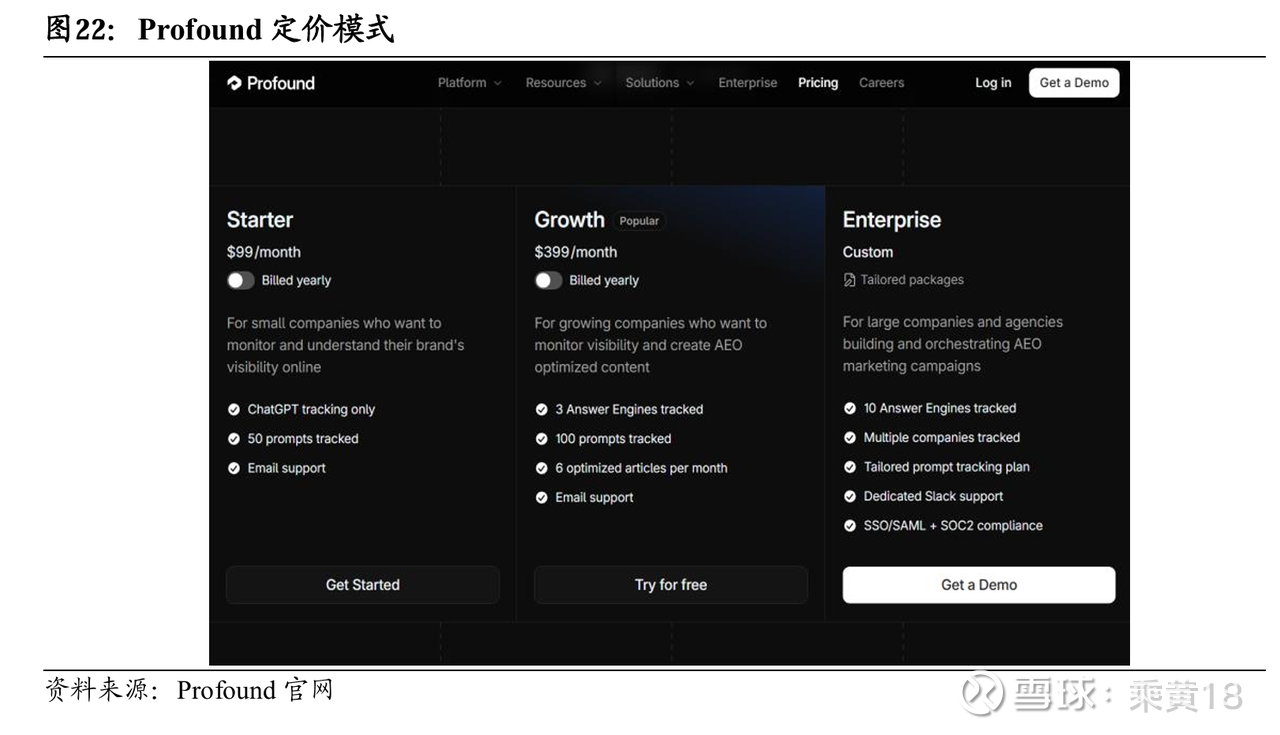This screenshot has height=735, width=1280.
Task: Toggle Billed yearly for Starter plan
Action: click(x=241, y=281)
